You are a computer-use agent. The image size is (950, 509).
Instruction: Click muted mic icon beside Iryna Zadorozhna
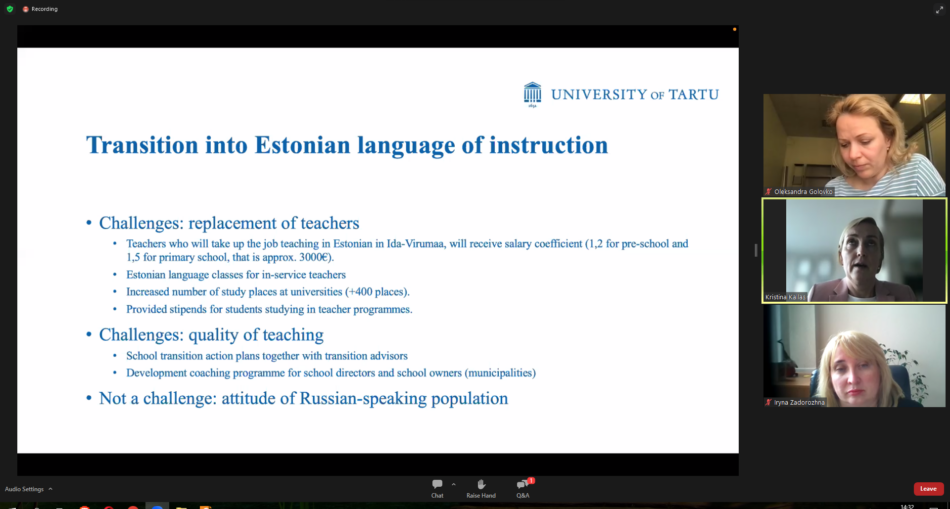769,402
